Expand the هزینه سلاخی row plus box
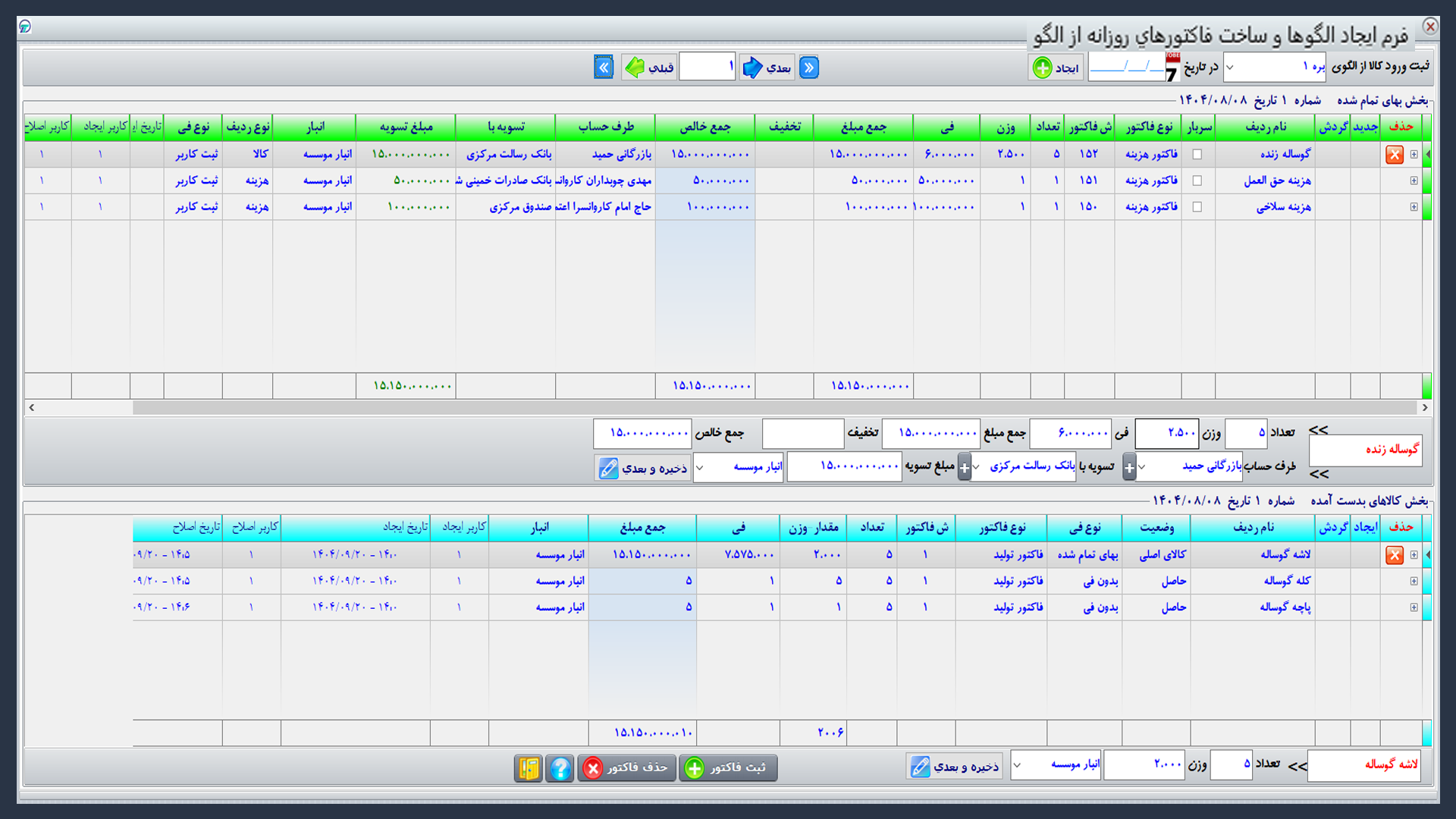Viewport: 1456px width, 819px height. pyautogui.click(x=1414, y=206)
